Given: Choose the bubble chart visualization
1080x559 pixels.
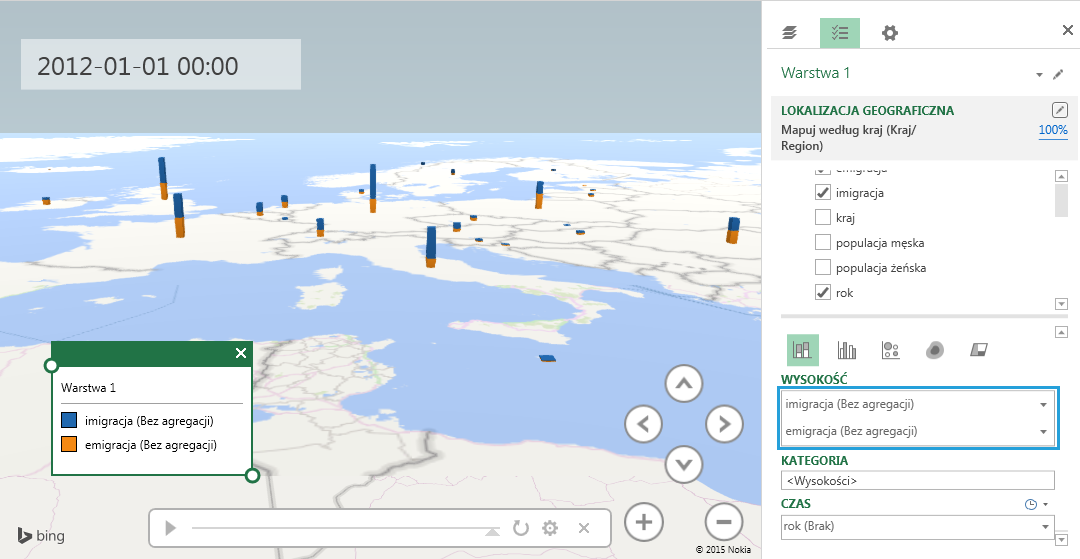Looking at the screenshot, I should 890,350.
